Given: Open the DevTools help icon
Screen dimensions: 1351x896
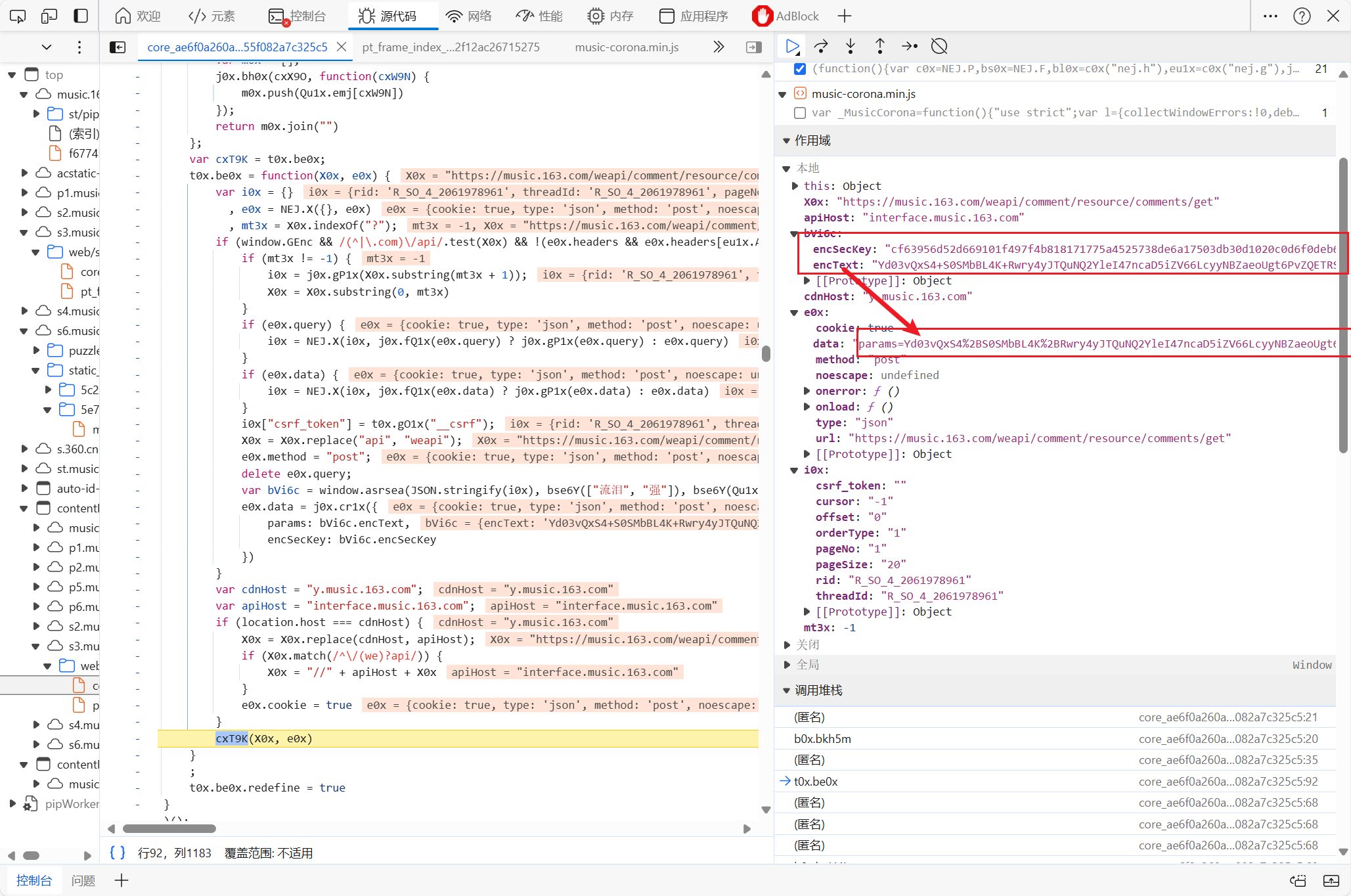Looking at the screenshot, I should coord(1302,16).
